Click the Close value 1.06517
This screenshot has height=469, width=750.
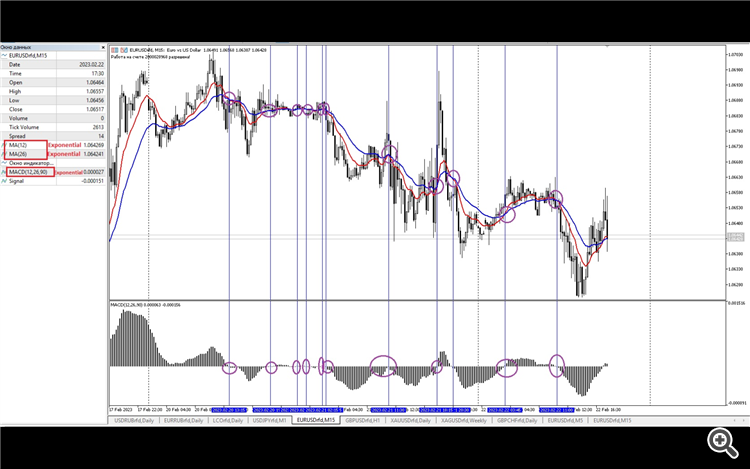click(x=95, y=109)
